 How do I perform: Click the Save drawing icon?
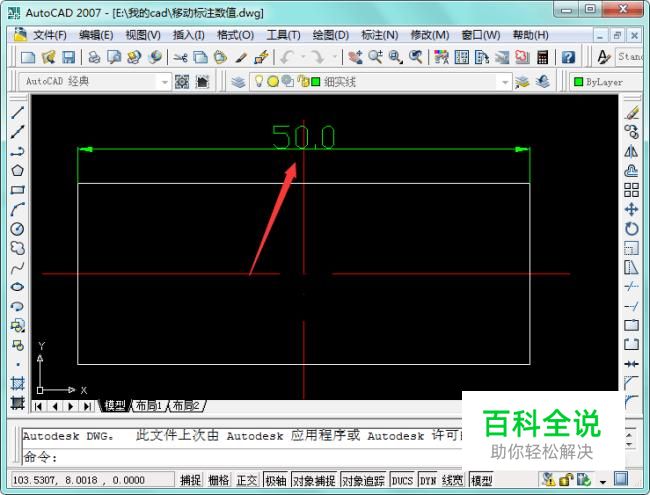click(x=68, y=57)
